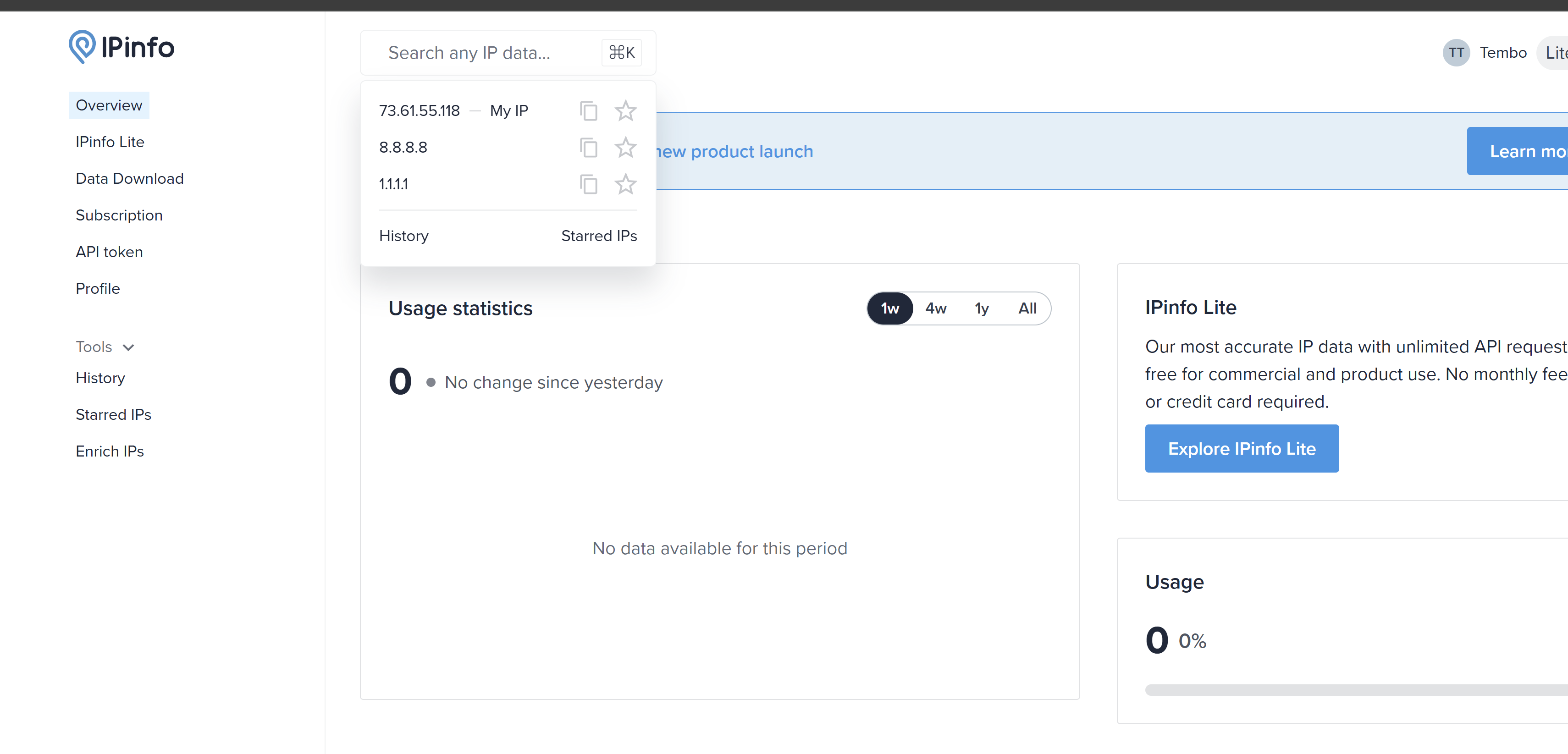
Task: Select the 1w time range
Action: (x=890, y=308)
